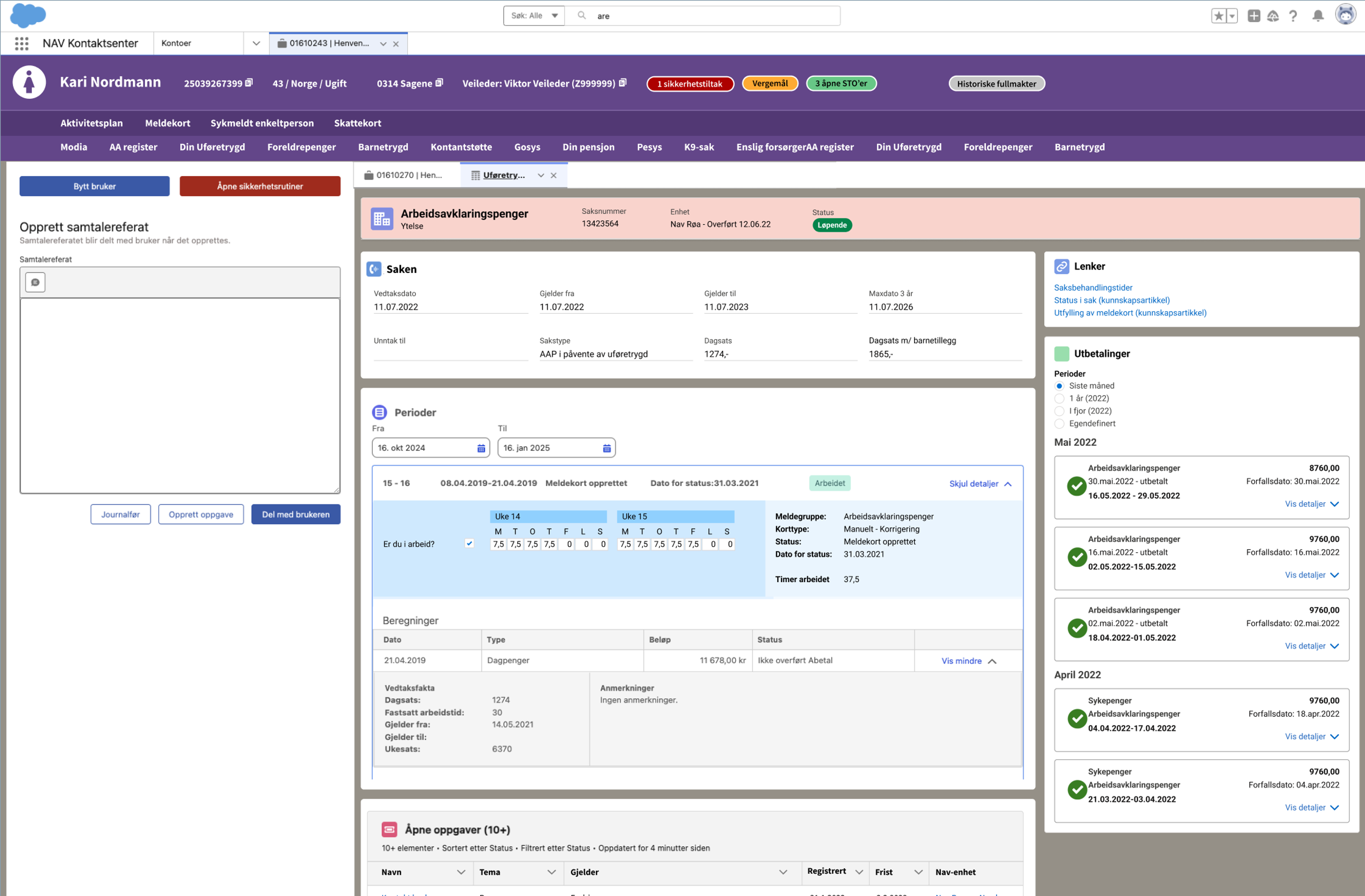Open the Fra date calendar picker icon

[481, 448]
